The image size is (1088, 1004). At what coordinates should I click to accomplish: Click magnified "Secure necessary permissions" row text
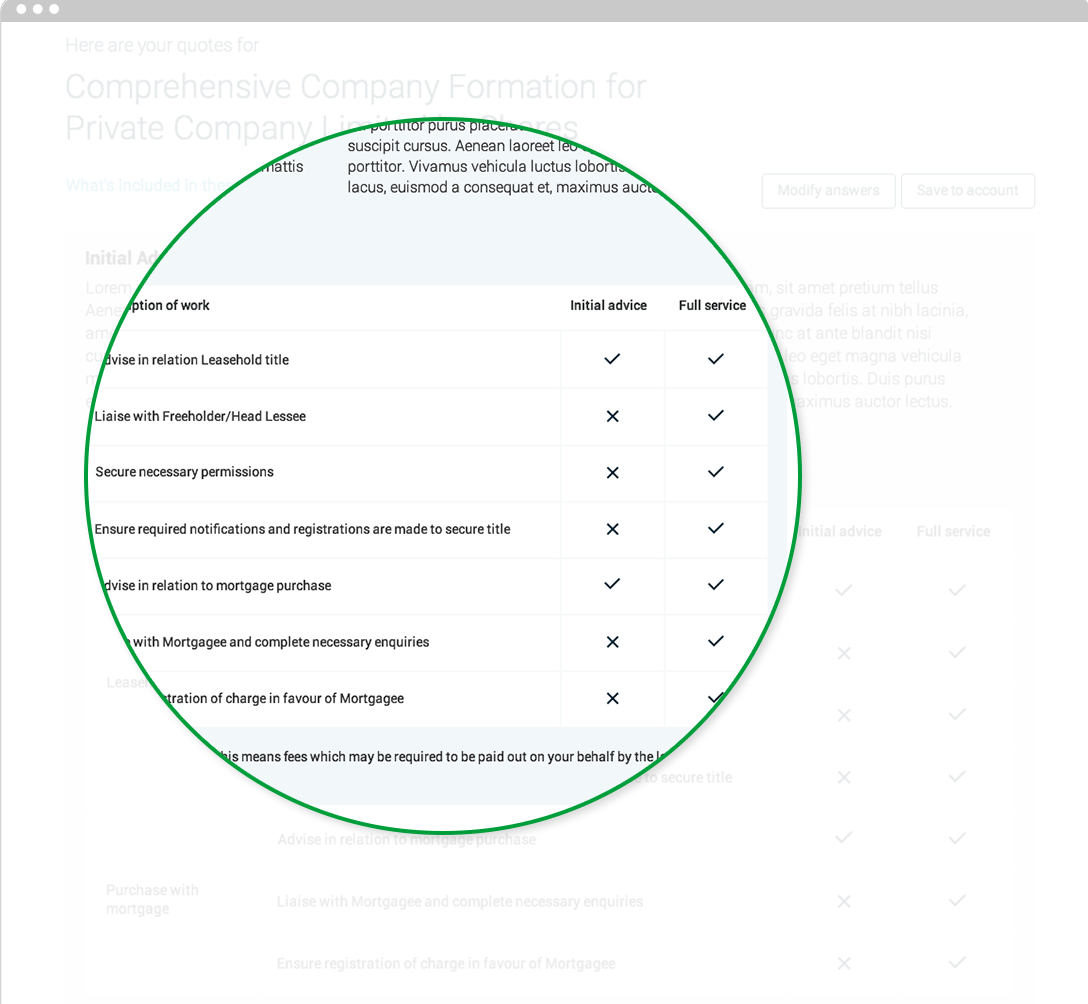tap(184, 472)
